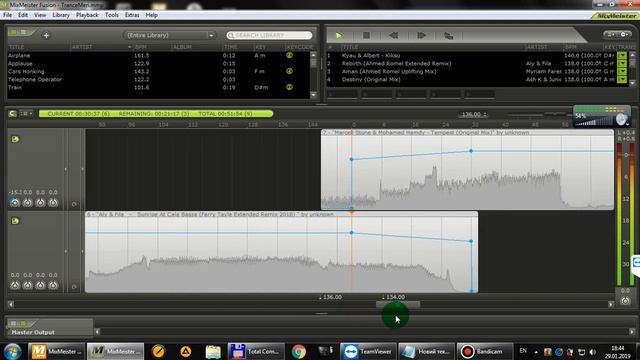Expand the volume widget dropdown arrow
Image resolution: width=640 pixels, height=360 pixels.
(x=627, y=124)
